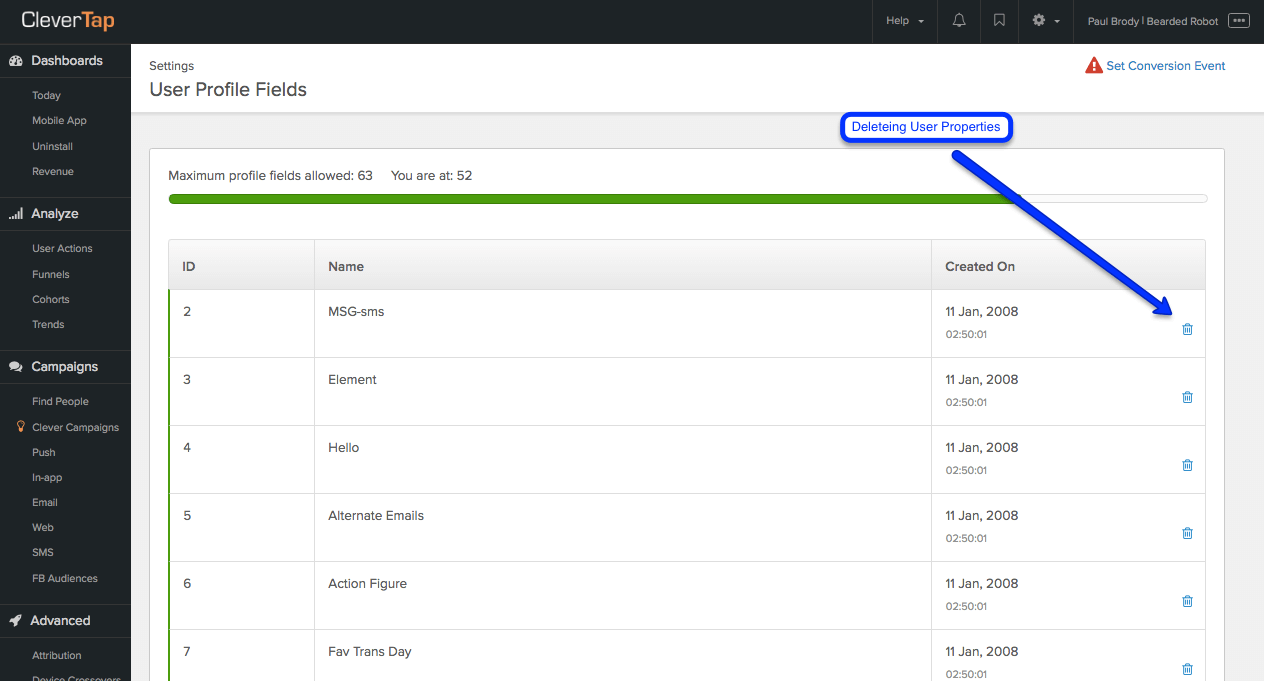Open the Revenue dashboard
The image size is (1264, 681).
(53, 171)
